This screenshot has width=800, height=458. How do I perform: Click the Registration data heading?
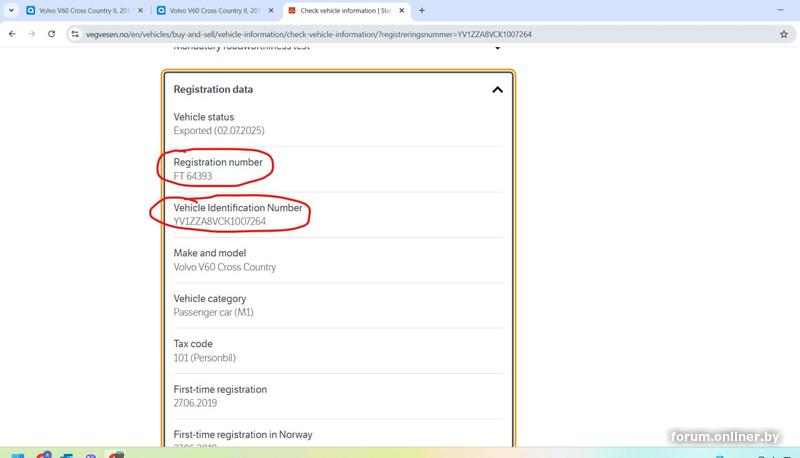coord(213,89)
